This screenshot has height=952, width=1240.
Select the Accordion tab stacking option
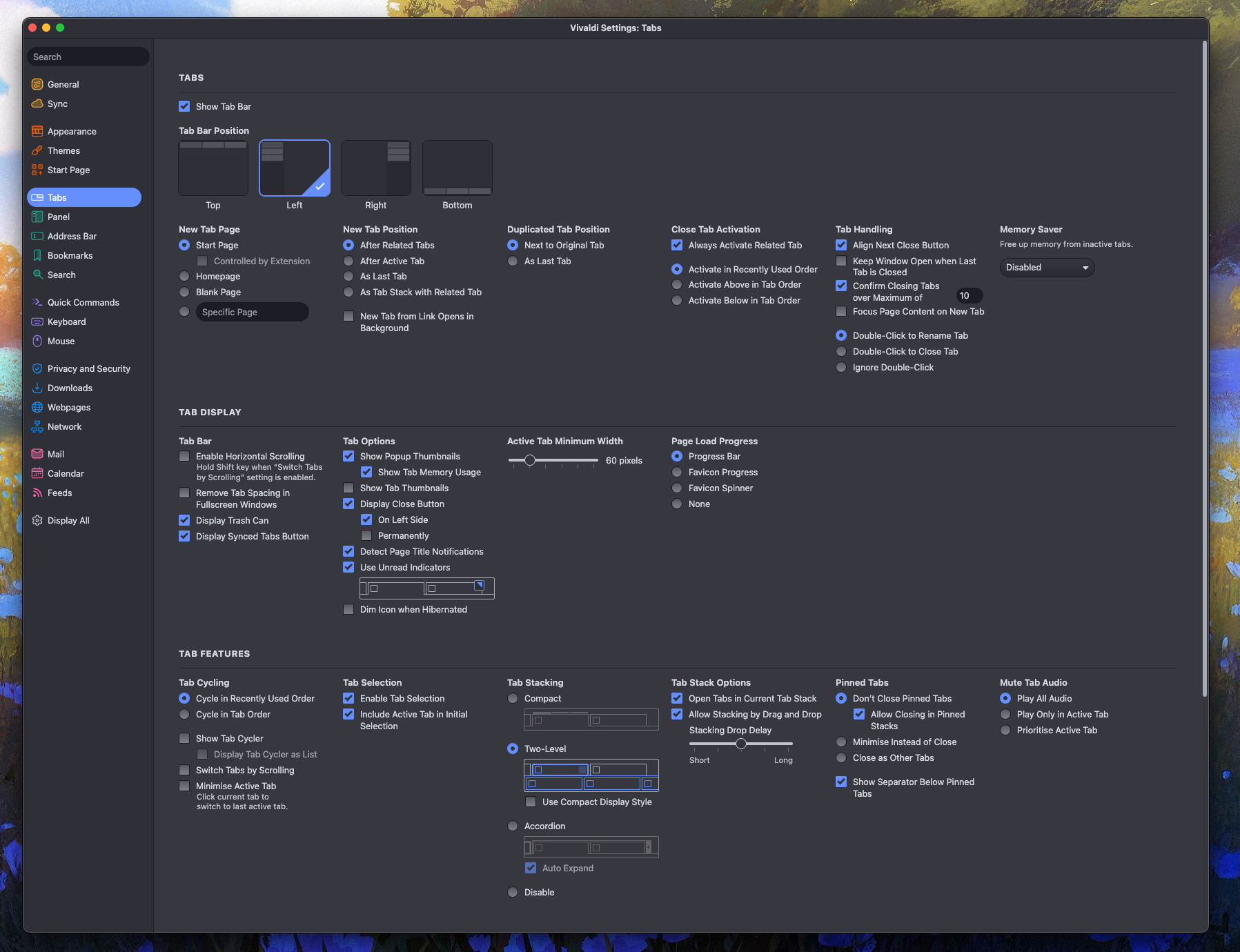pos(513,826)
